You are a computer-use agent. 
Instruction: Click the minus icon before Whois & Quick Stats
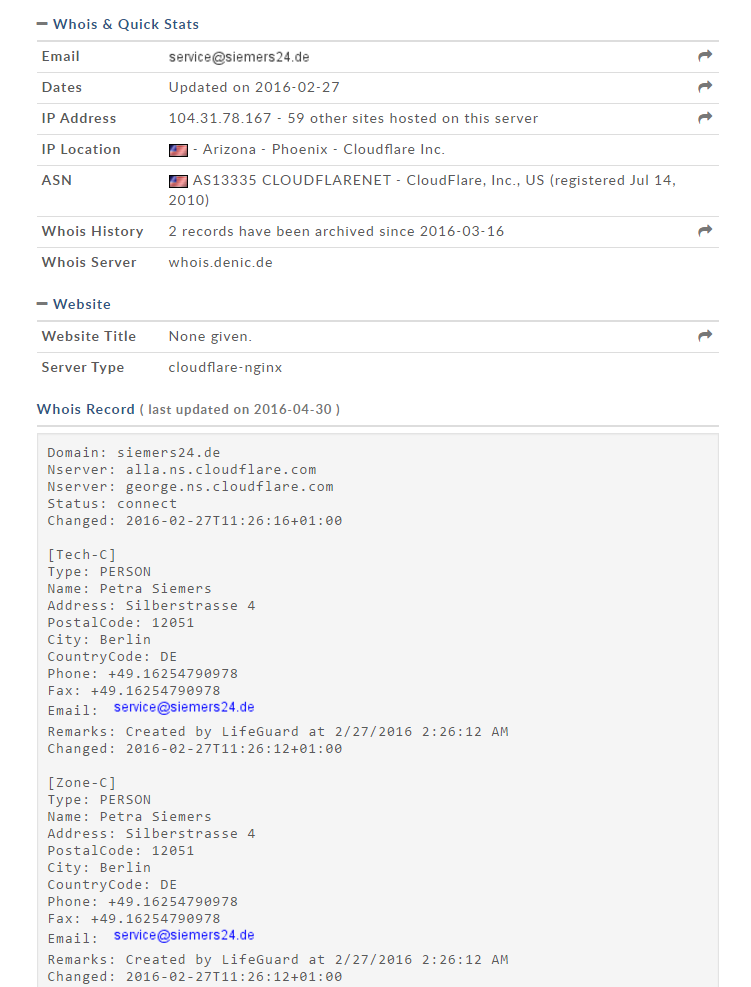(42, 24)
